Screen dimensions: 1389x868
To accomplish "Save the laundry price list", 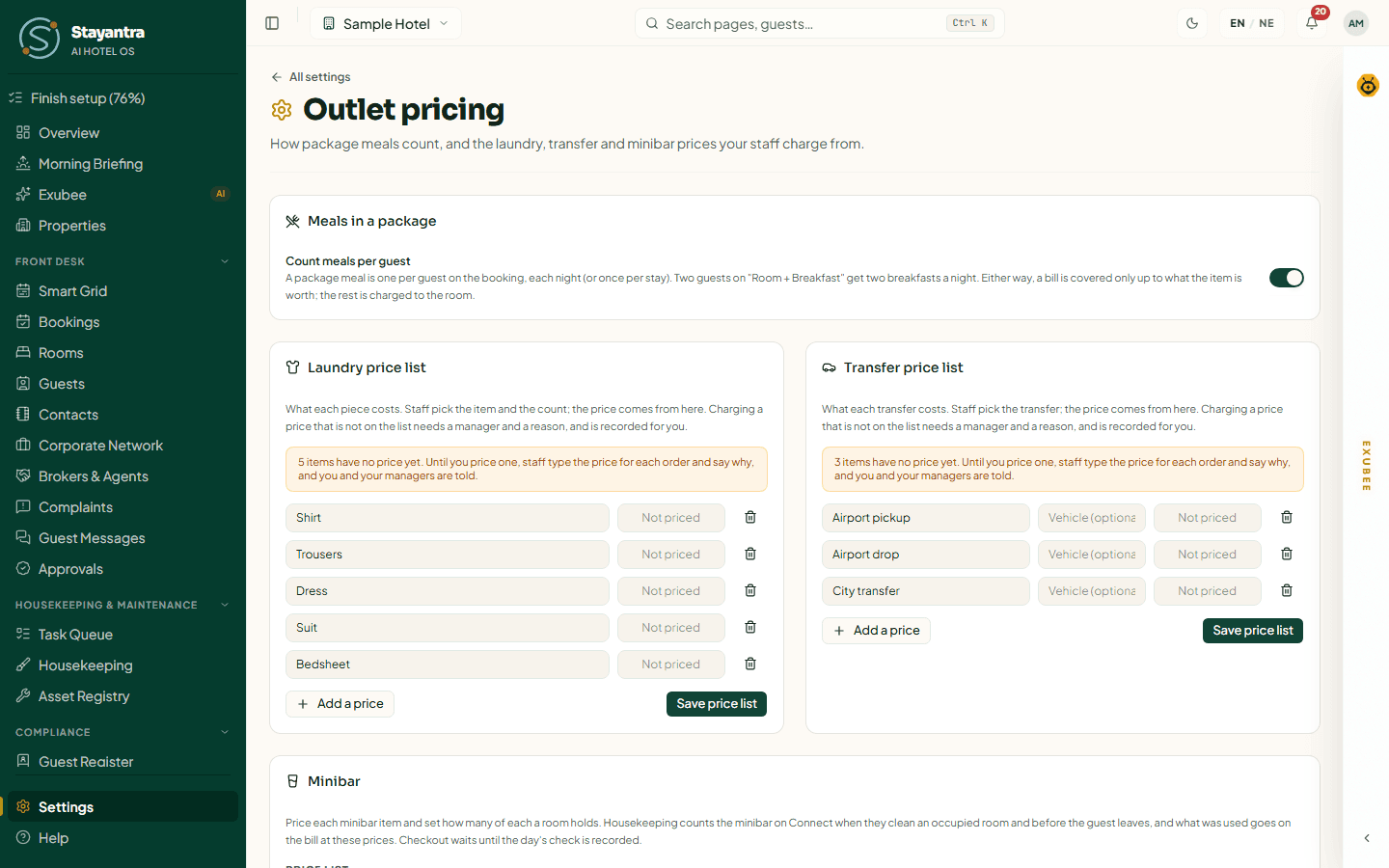I will [717, 704].
